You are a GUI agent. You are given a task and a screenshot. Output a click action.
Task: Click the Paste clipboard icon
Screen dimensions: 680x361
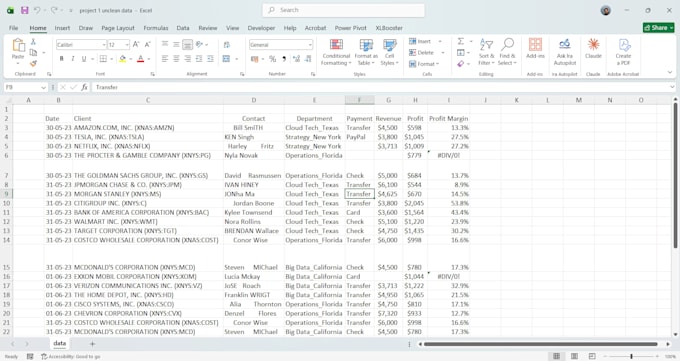18,45
